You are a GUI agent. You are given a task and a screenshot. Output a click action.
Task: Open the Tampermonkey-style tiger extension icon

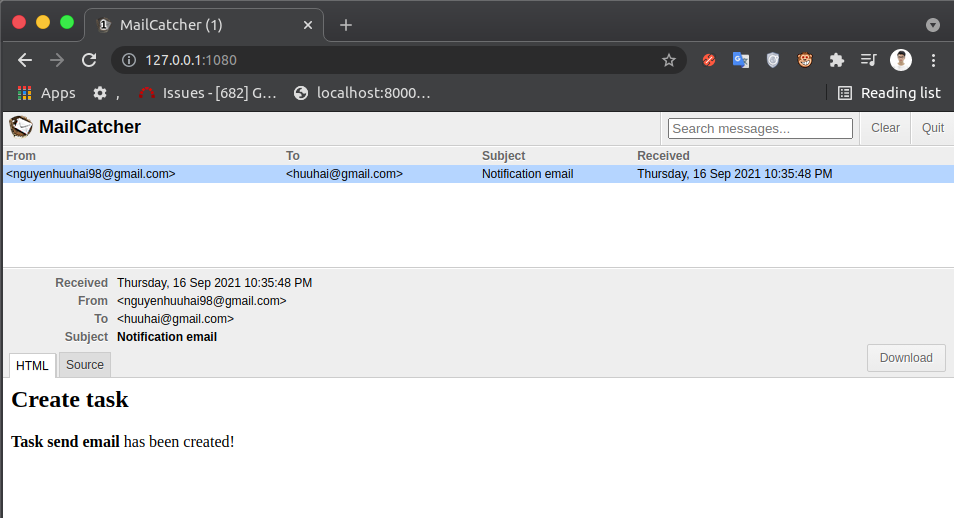tap(805, 60)
